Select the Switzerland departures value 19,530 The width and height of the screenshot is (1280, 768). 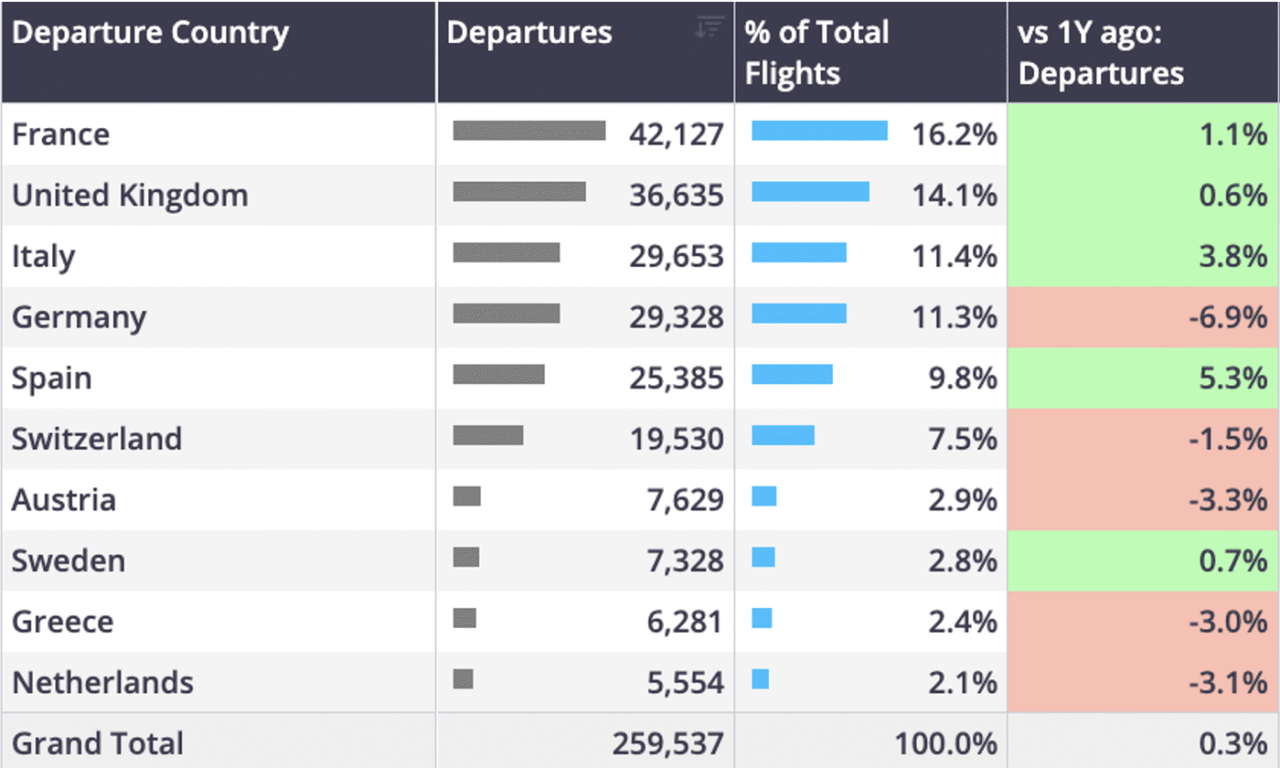pyautogui.click(x=676, y=440)
